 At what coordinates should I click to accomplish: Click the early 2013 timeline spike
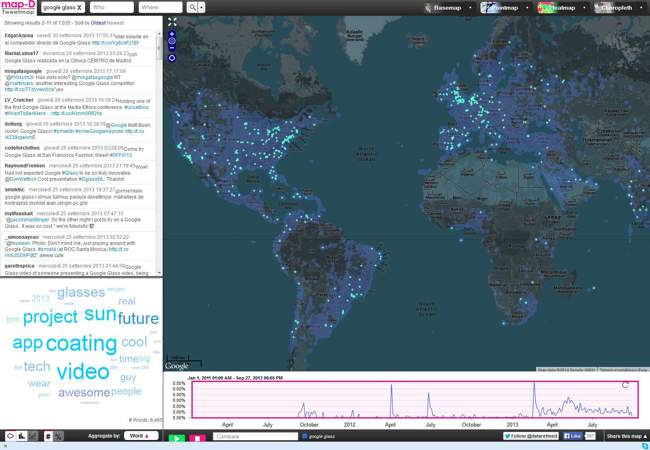coord(534,399)
